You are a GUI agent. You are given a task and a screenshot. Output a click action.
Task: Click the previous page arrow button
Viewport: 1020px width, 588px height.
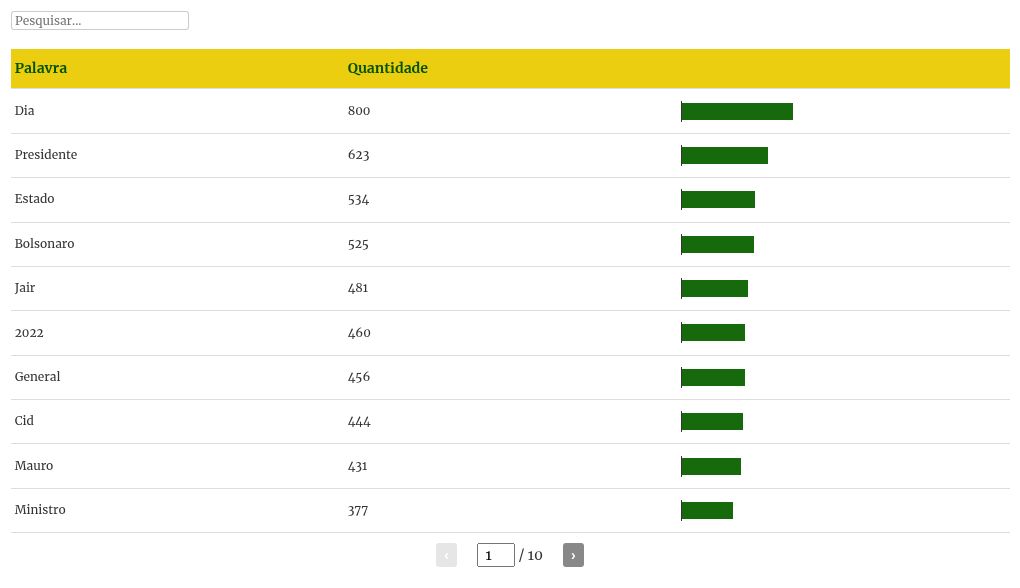pos(446,555)
